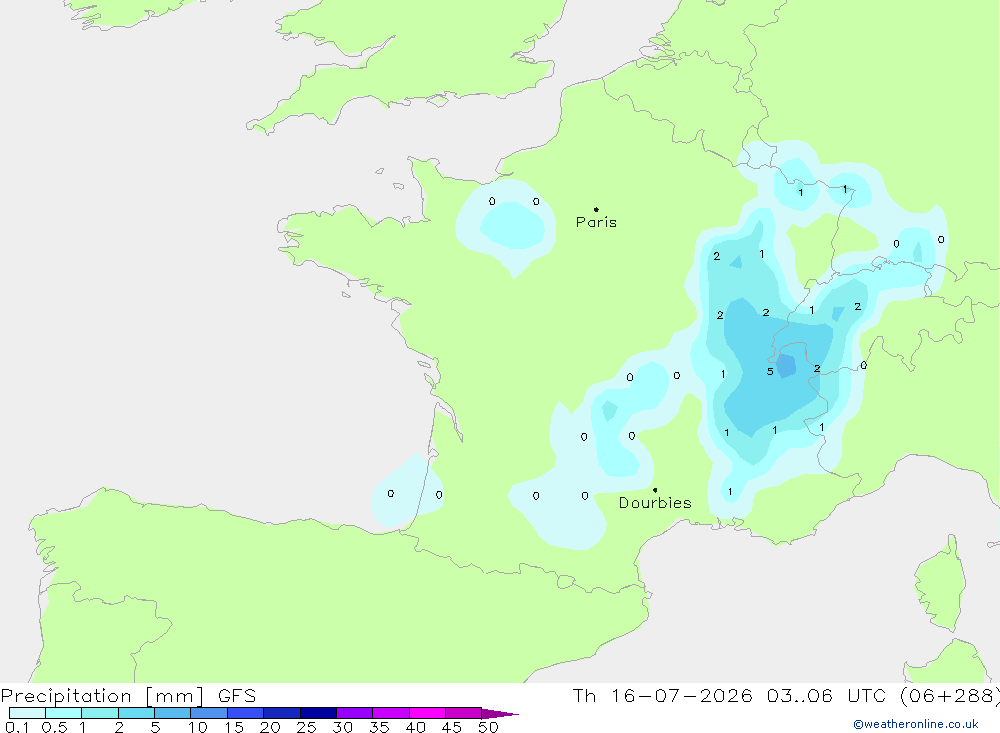Image resolution: width=1000 pixels, height=733 pixels.
Task: Pick the 30–35 mm legend color swatch
Action: [355, 713]
